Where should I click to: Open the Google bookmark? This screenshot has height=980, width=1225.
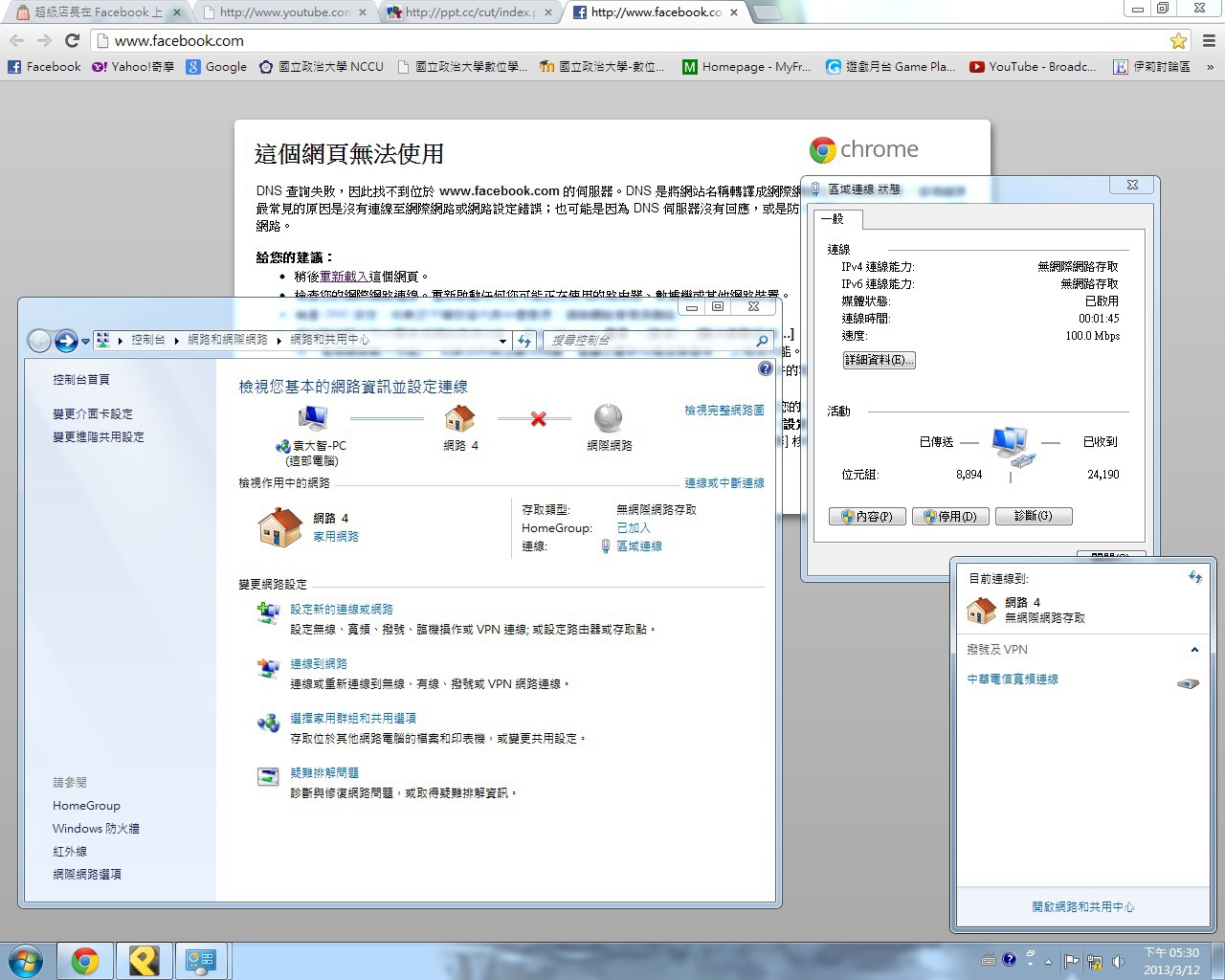click(216, 67)
